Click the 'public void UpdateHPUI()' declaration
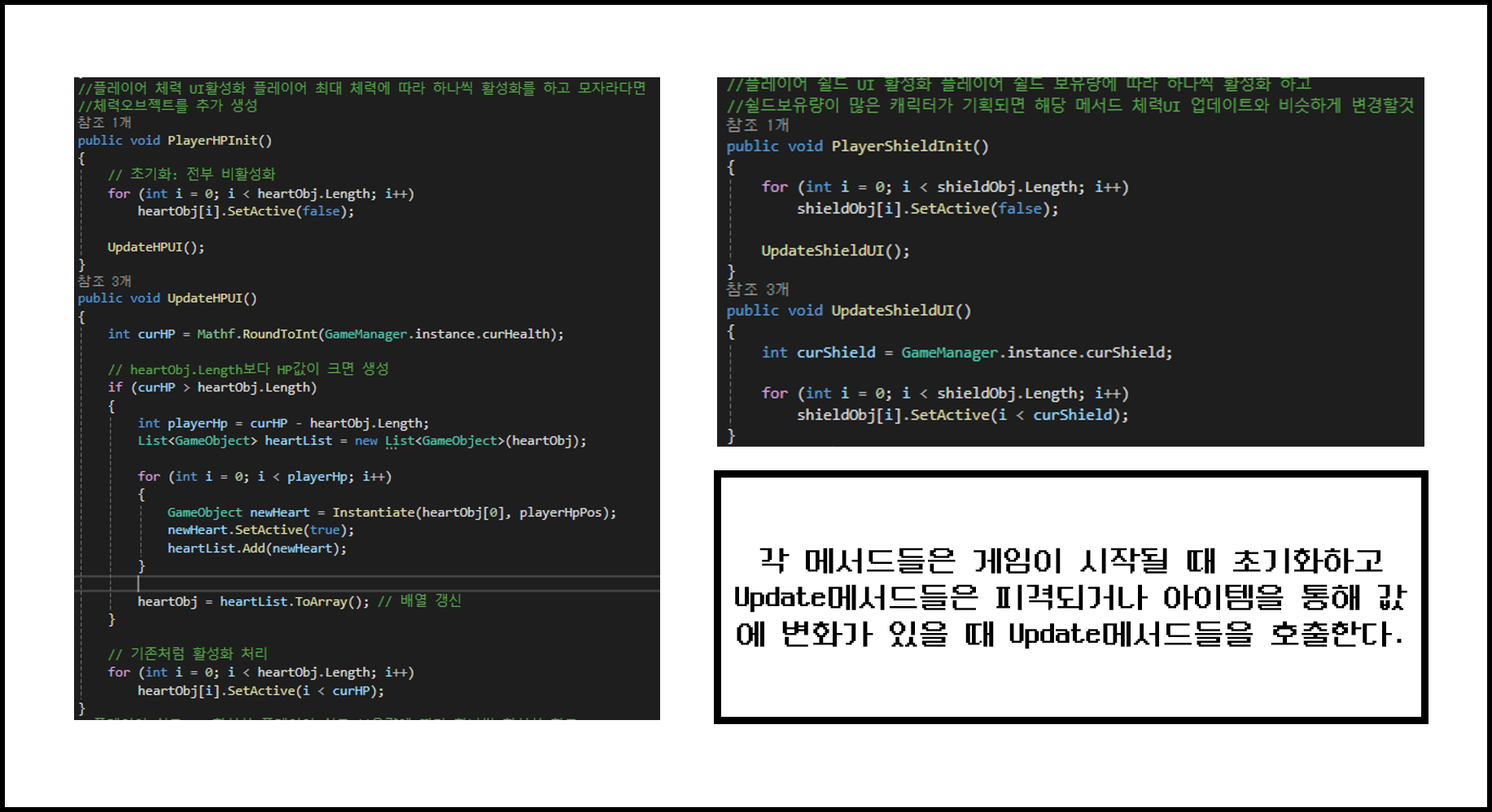The image size is (1492, 812). 168,298
